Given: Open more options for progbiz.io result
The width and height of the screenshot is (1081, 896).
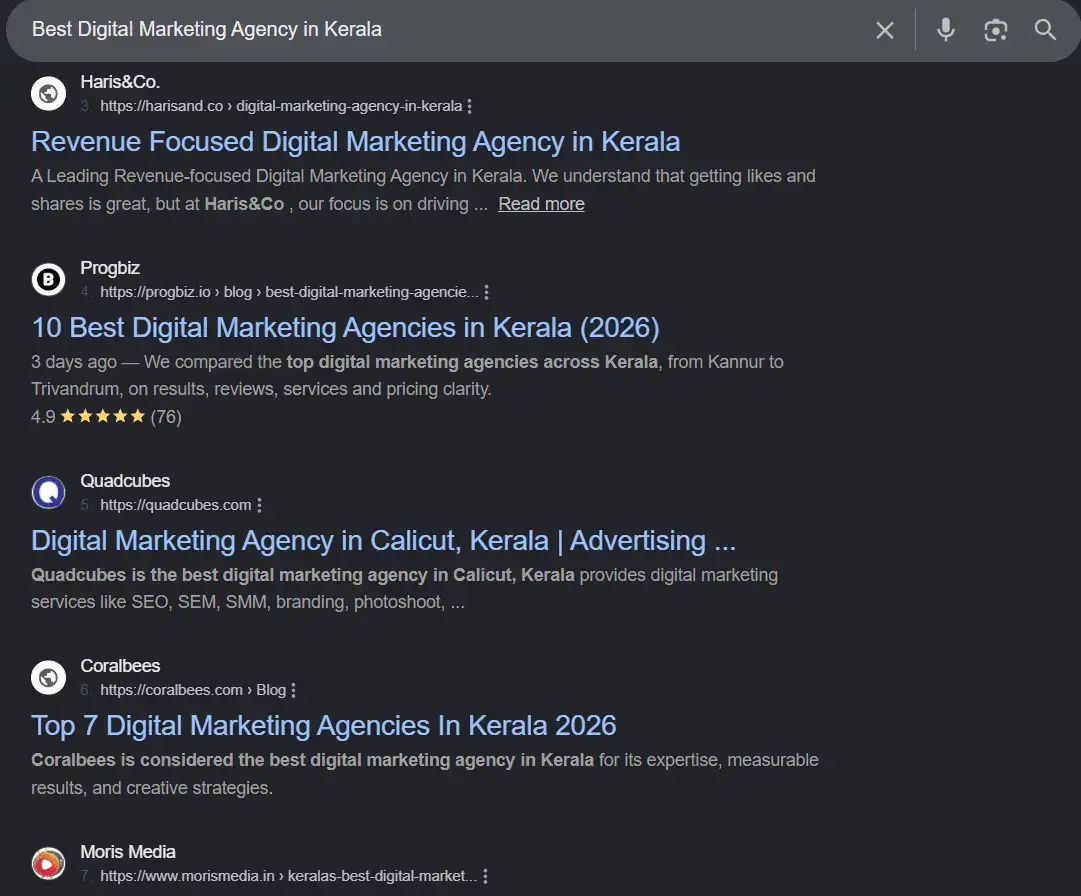Looking at the screenshot, I should tap(486, 292).
